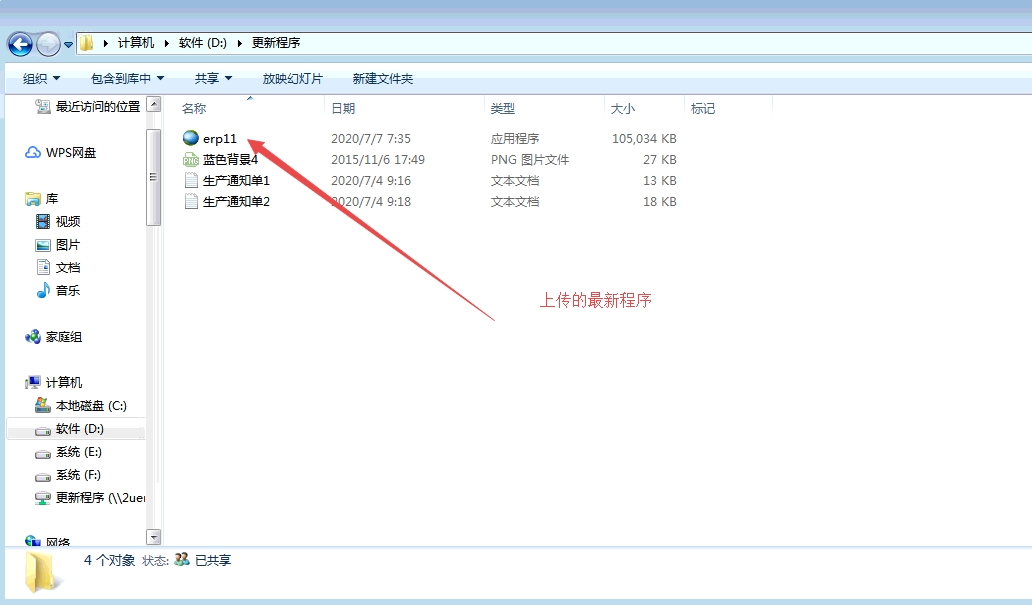Click 计算机 in the address bar path
This screenshot has height=605, width=1032.
pyautogui.click(x=136, y=43)
